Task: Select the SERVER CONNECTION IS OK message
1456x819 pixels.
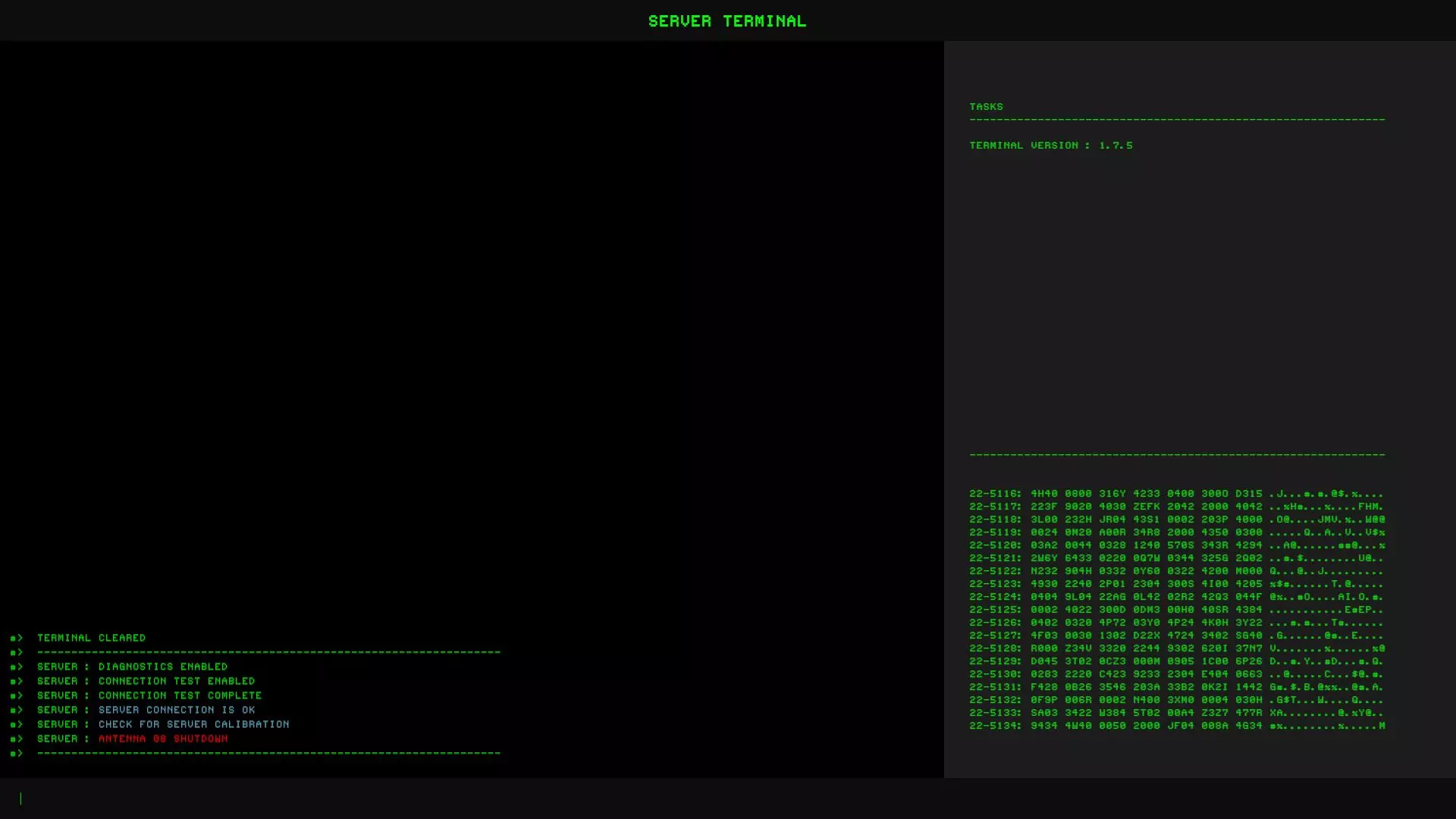Action: click(177, 710)
